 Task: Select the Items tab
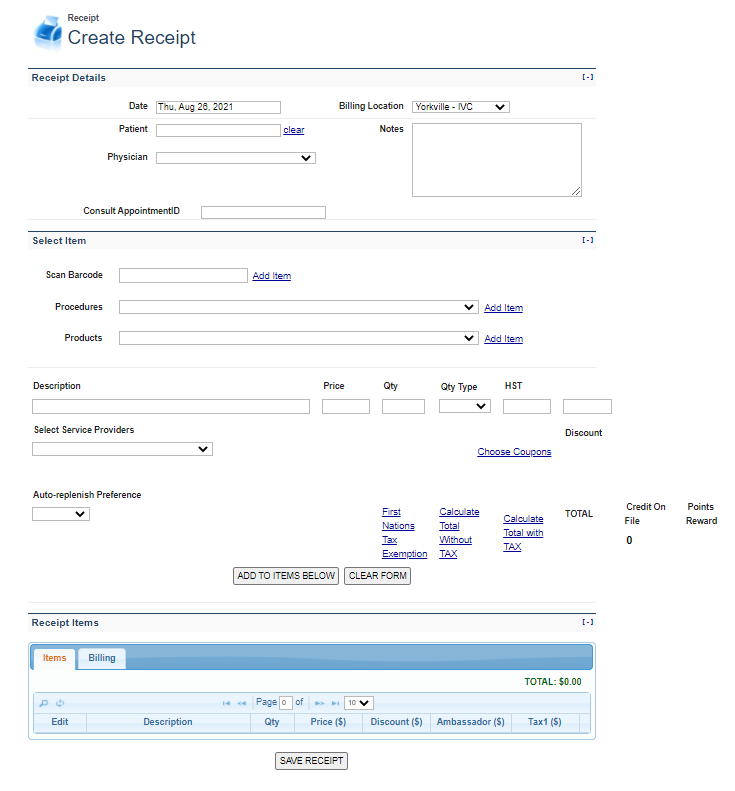tap(55, 658)
